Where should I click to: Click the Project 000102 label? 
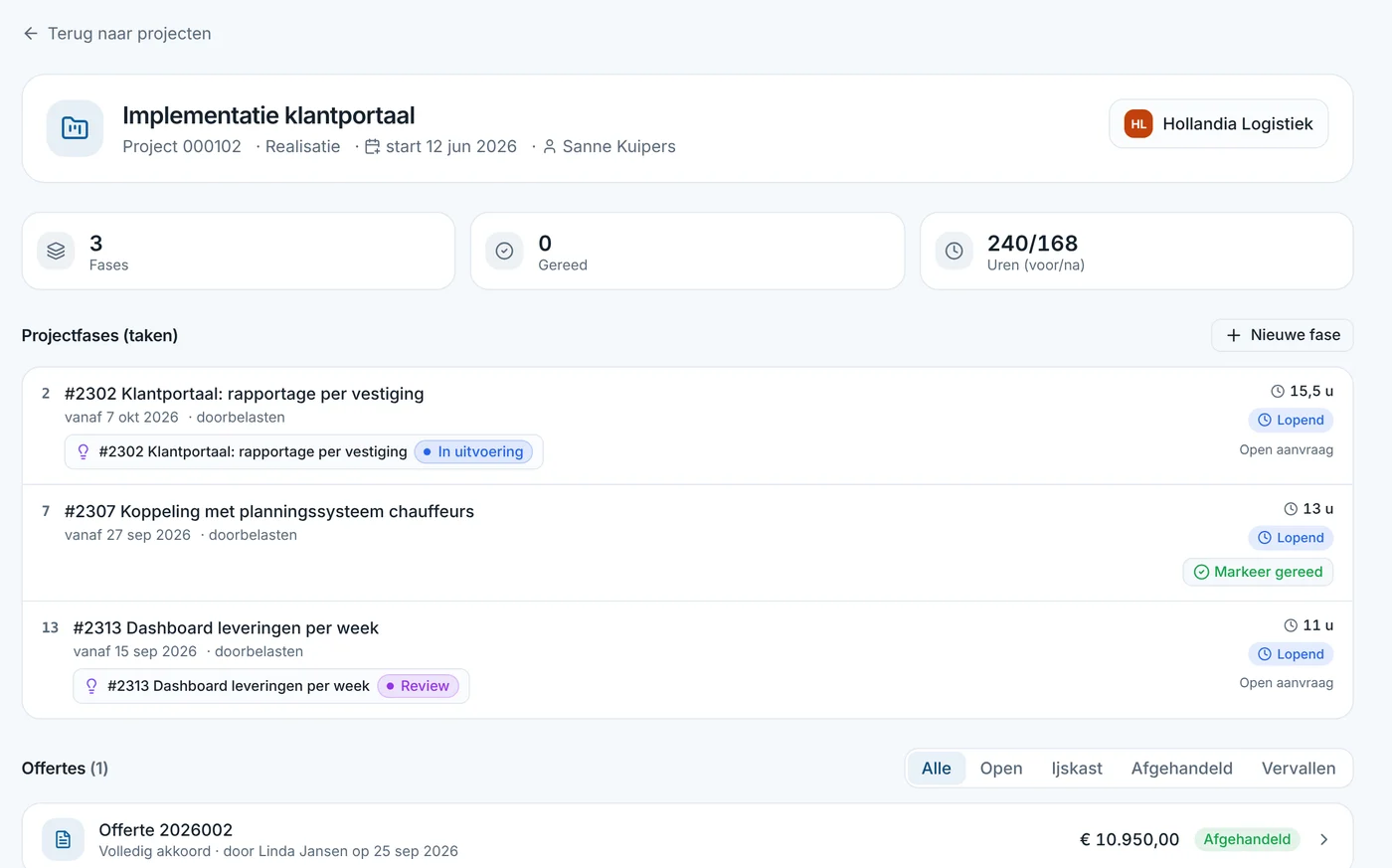pos(182,147)
